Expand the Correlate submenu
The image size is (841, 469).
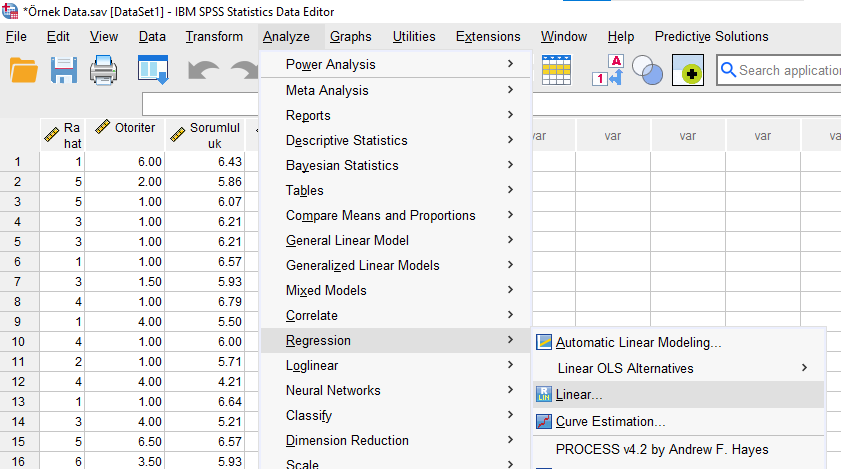click(312, 315)
